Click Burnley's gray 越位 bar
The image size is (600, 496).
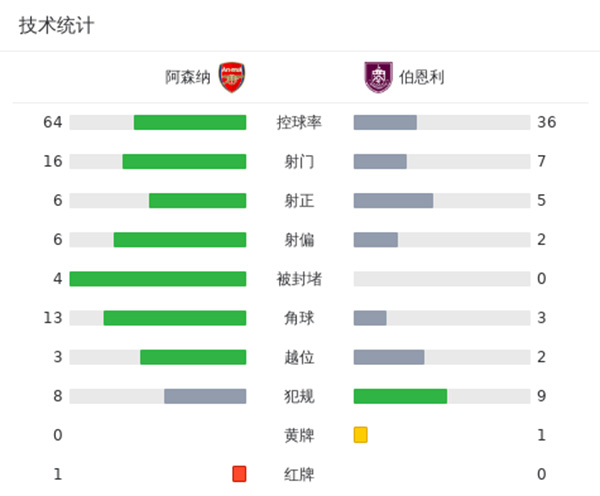coord(389,357)
